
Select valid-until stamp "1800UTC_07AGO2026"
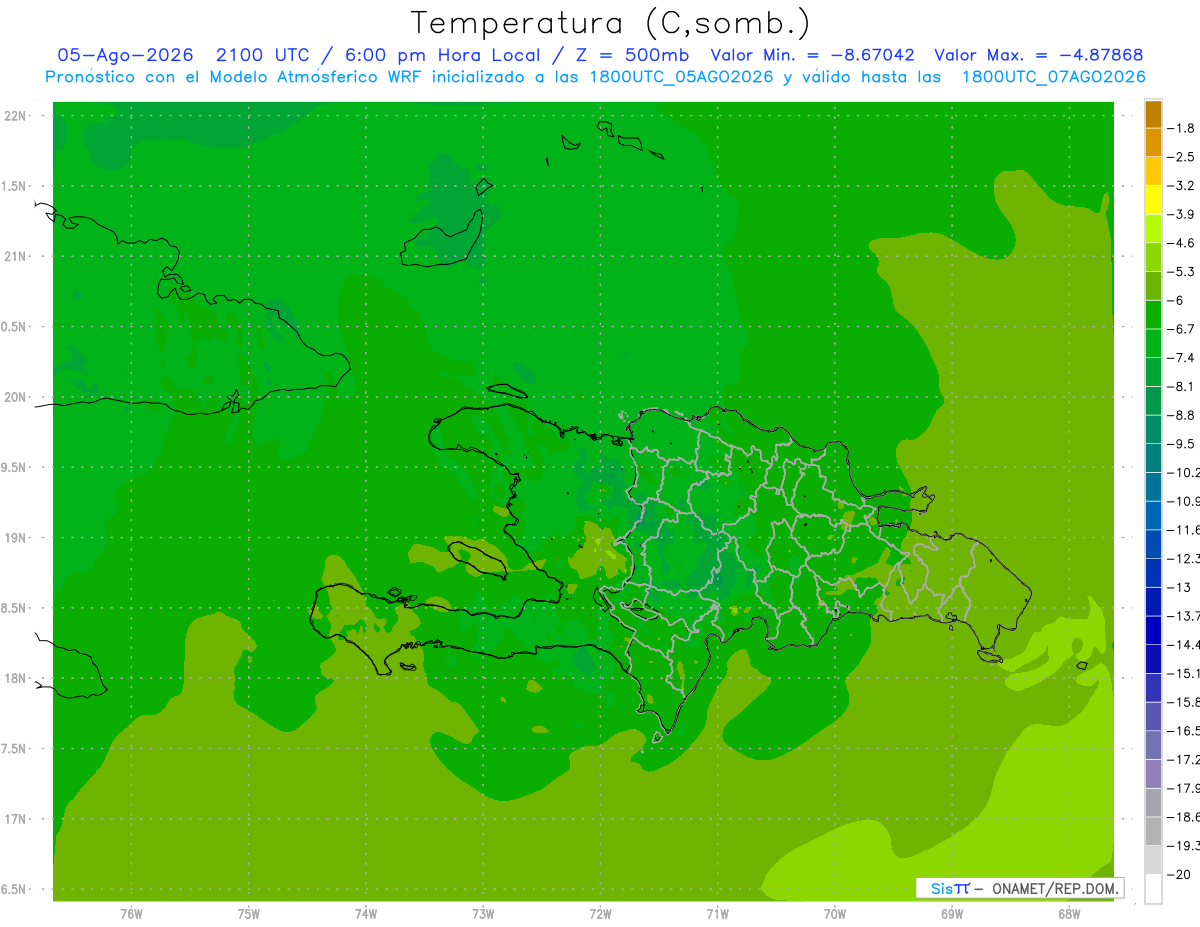tap(1053, 76)
